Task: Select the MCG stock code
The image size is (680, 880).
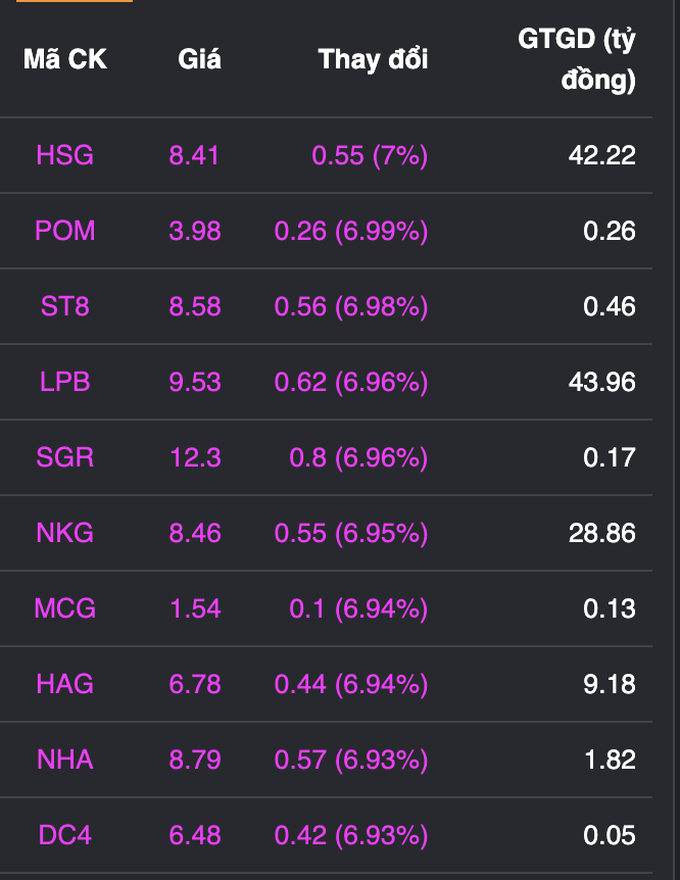Action: 65,608
